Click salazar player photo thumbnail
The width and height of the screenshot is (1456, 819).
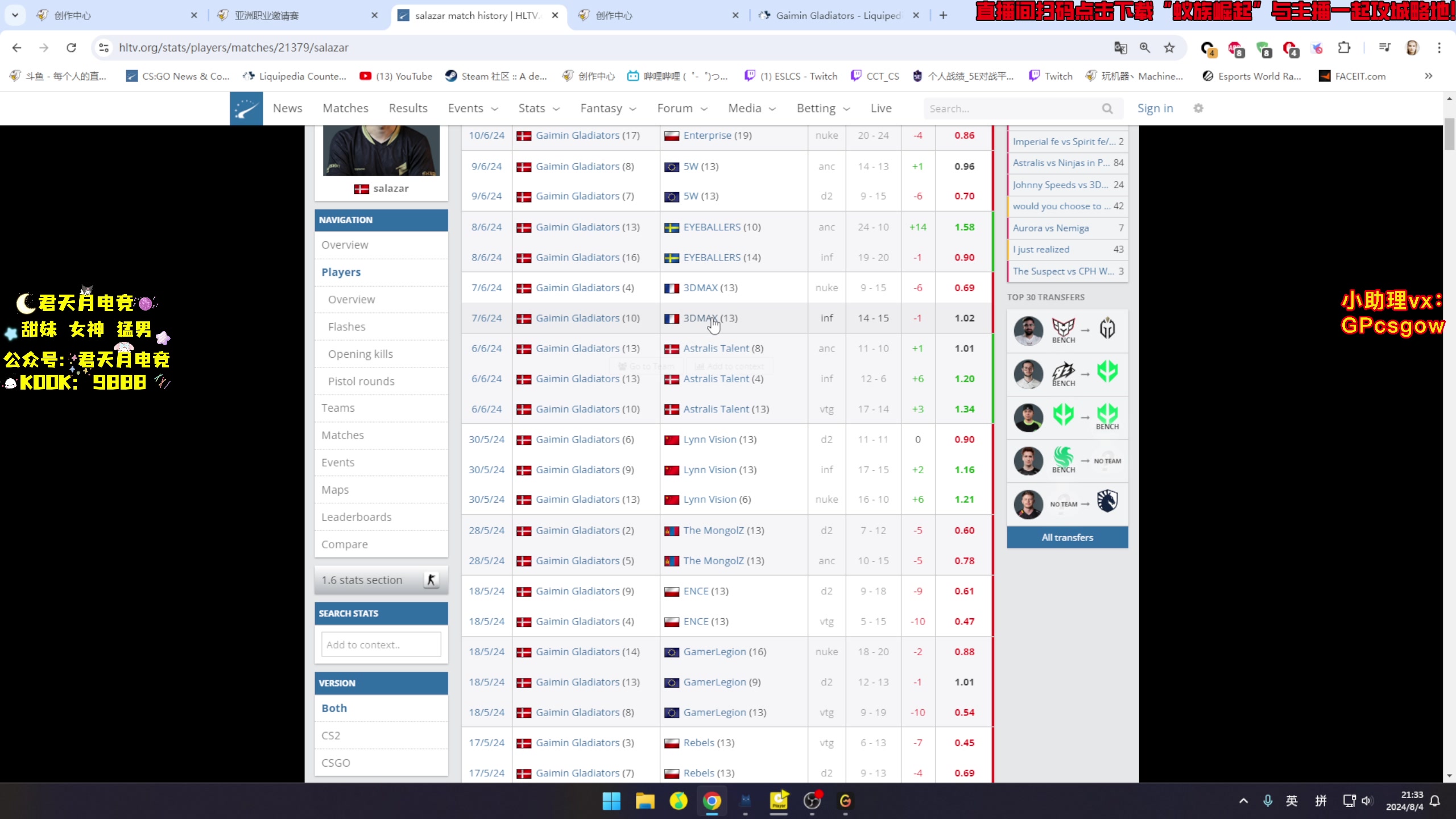[x=381, y=150]
